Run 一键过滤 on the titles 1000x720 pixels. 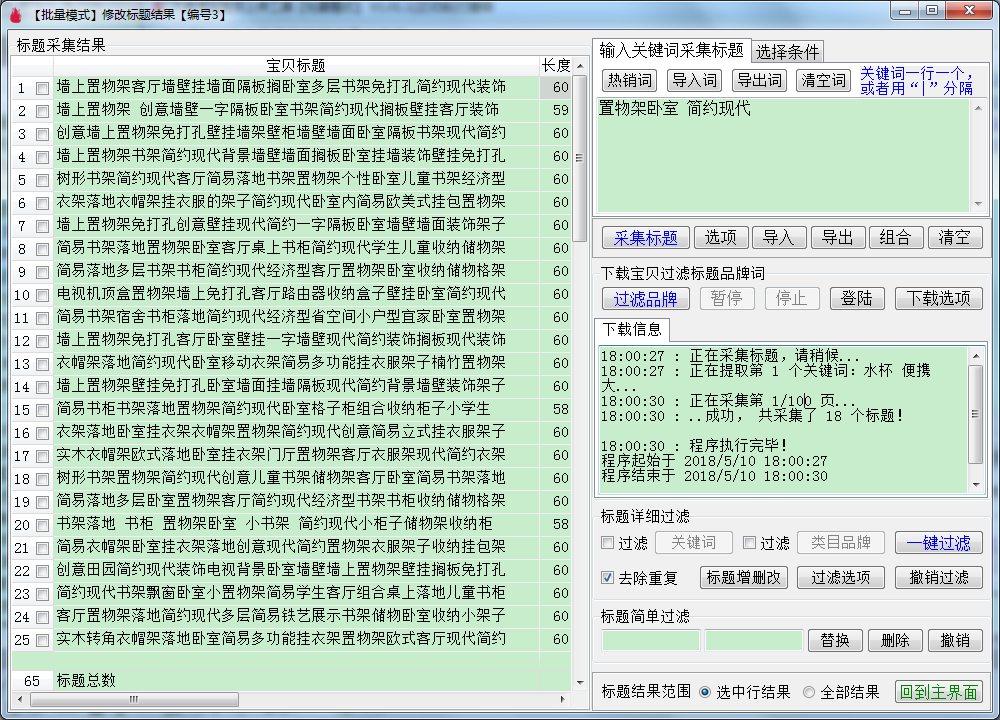coord(938,543)
